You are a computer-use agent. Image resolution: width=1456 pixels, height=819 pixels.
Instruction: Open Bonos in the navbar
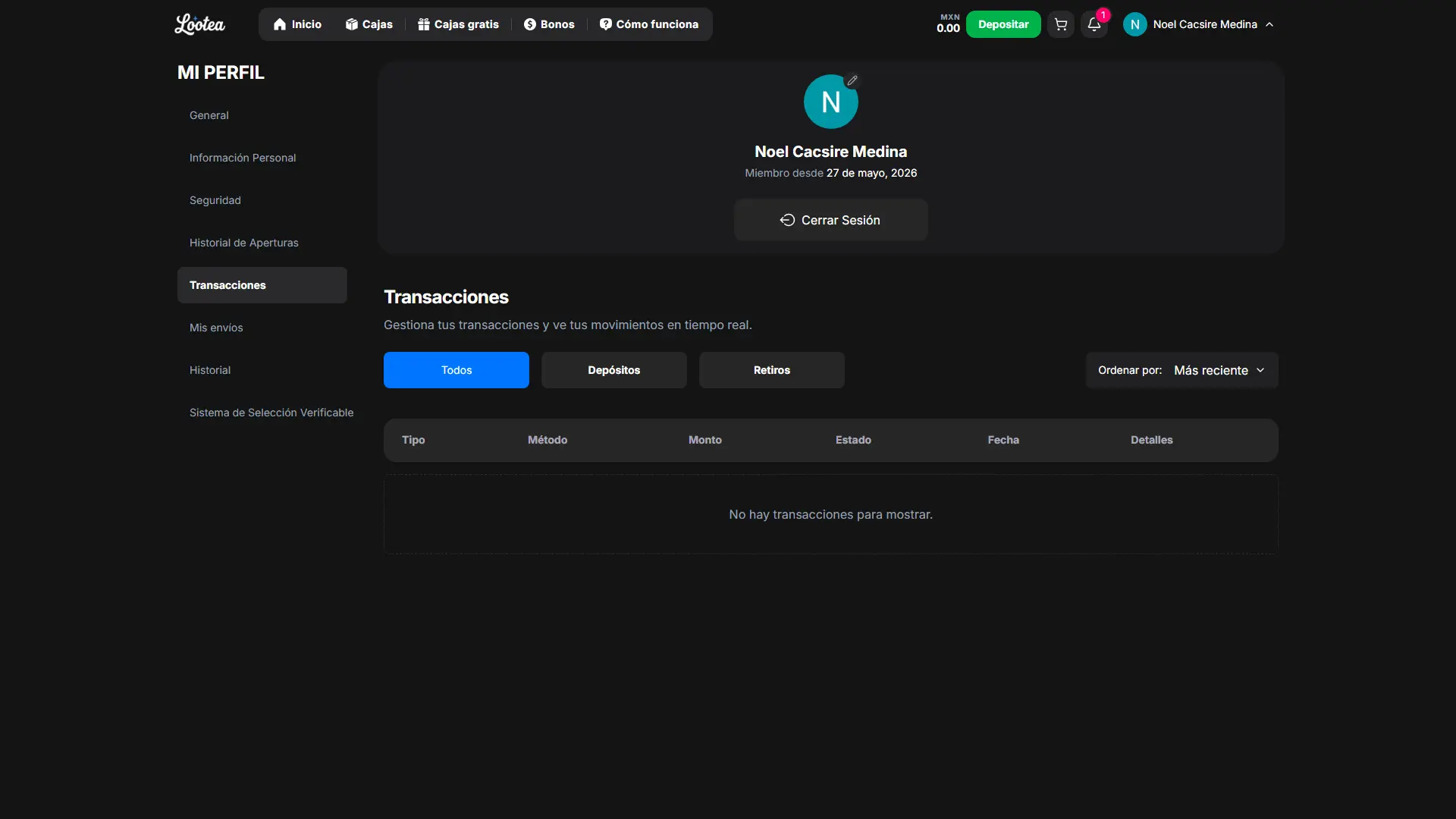pyautogui.click(x=549, y=24)
